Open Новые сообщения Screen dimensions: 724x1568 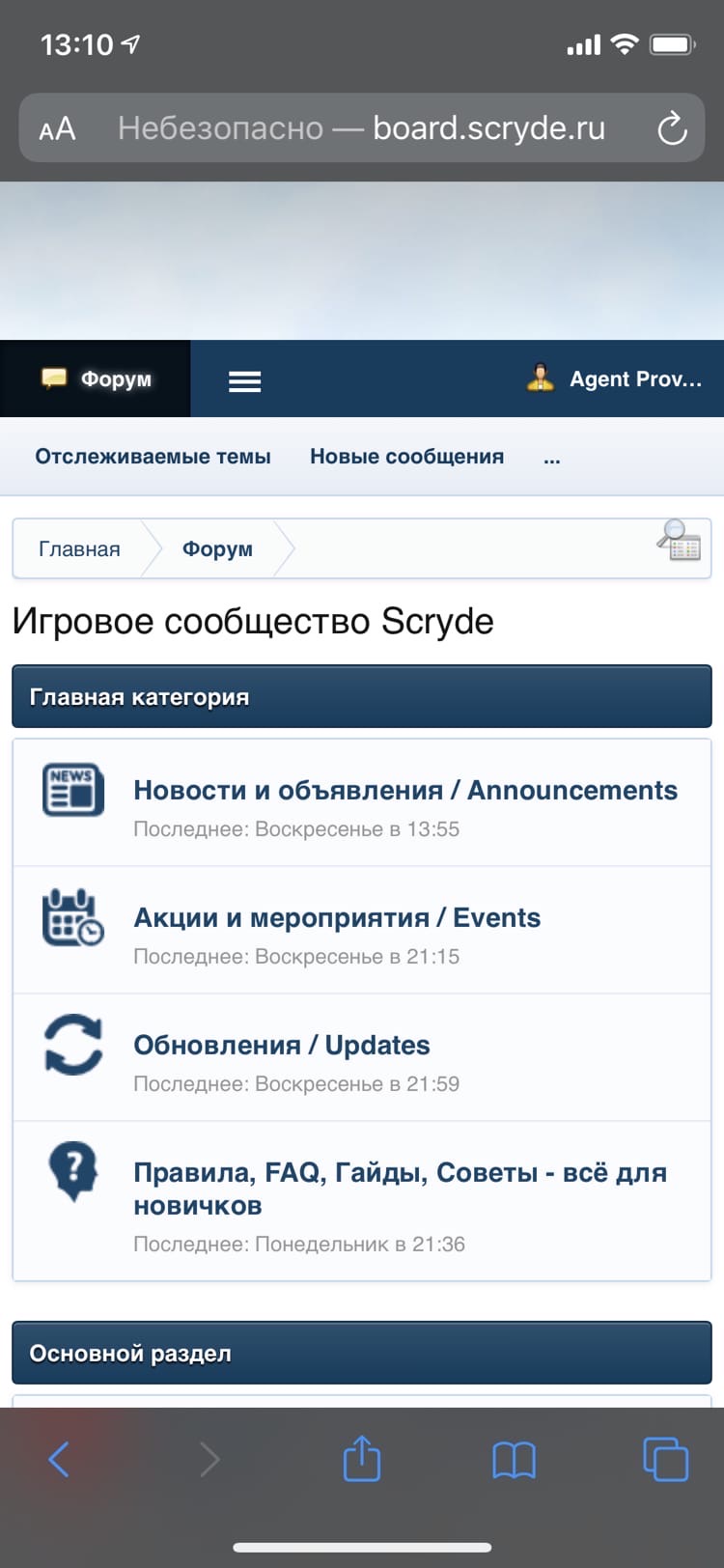(x=406, y=457)
